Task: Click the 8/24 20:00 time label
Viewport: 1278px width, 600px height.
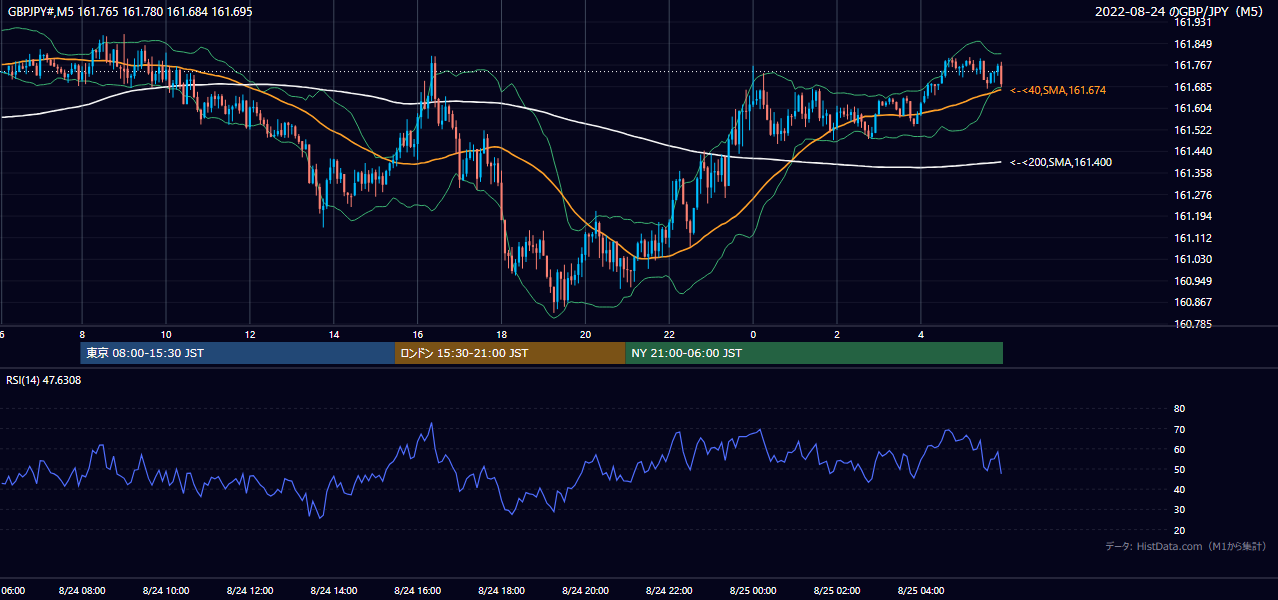Action: coord(586,590)
